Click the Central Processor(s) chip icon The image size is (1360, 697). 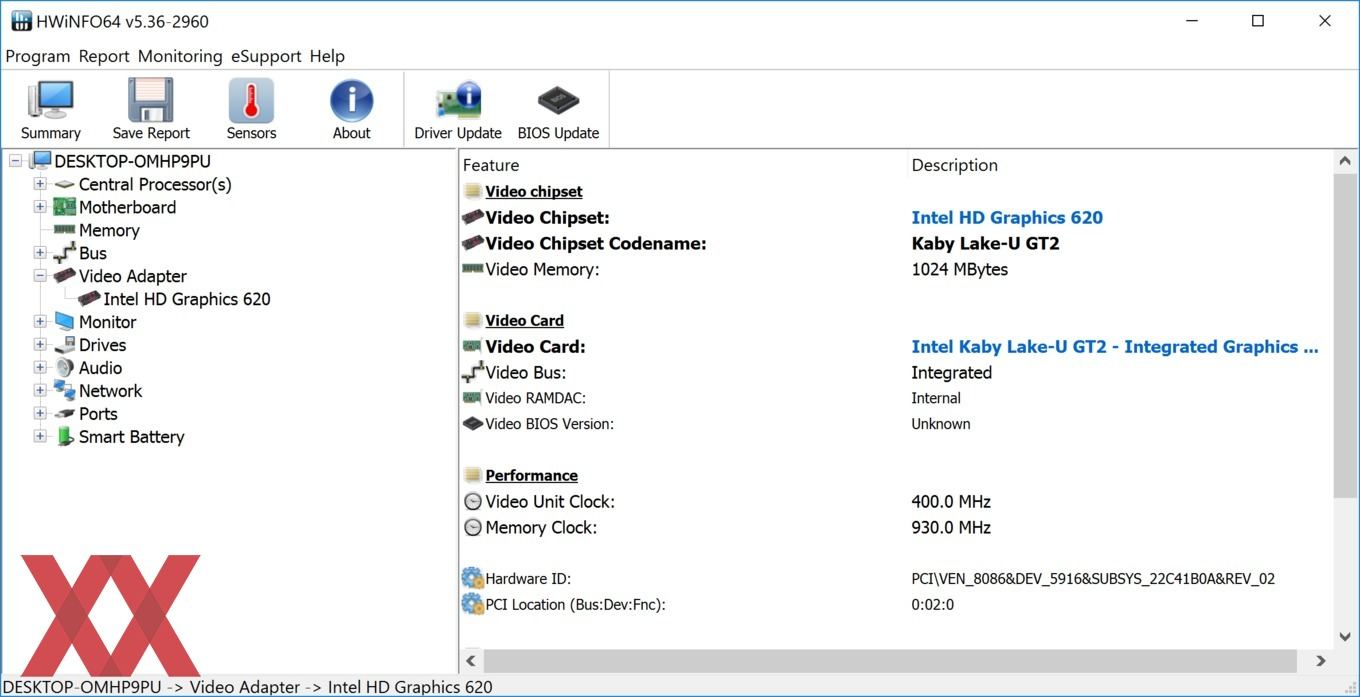tap(64, 185)
